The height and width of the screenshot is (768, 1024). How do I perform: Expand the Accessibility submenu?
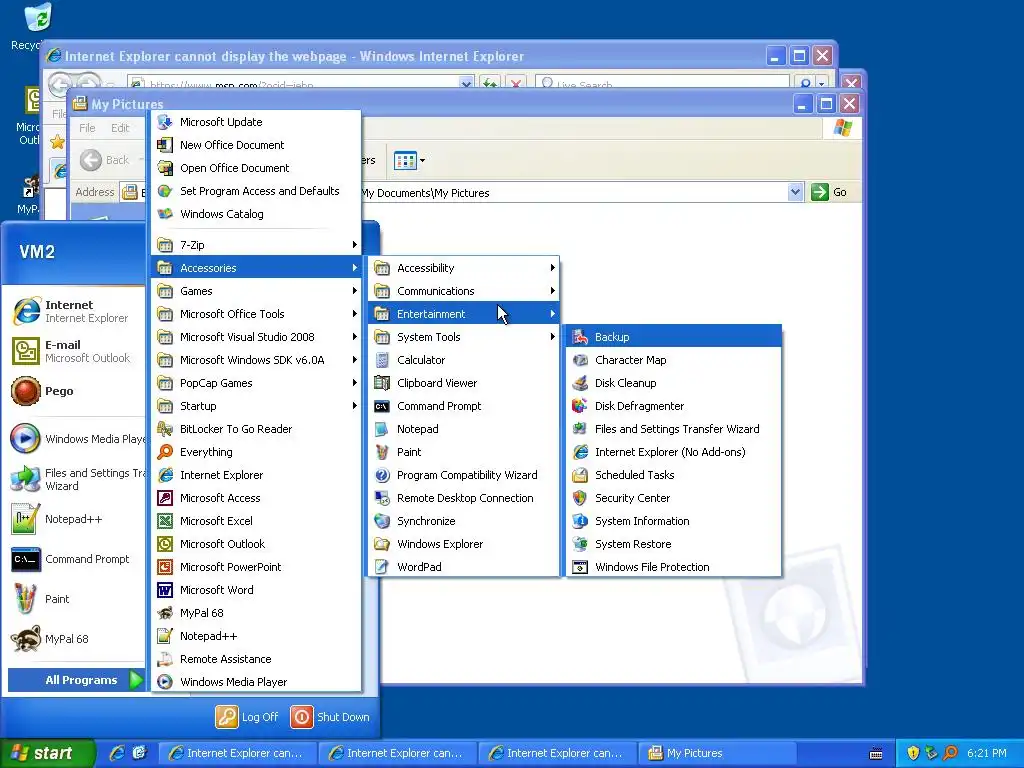pyautogui.click(x=464, y=268)
